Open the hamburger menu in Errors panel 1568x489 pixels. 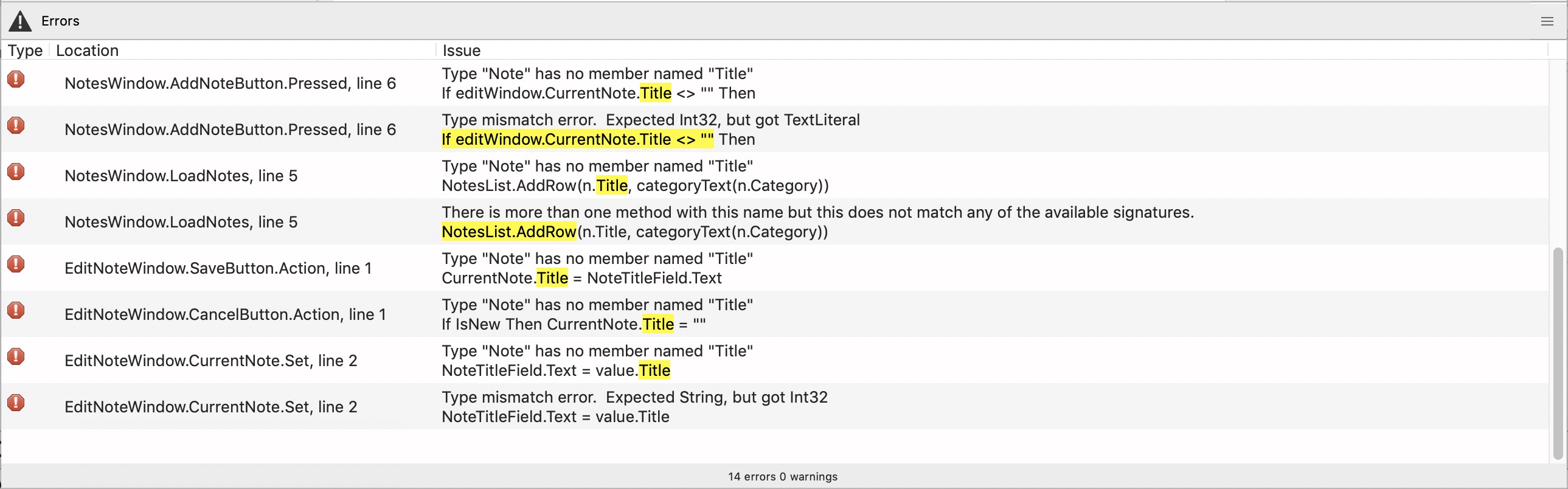[x=1547, y=21]
